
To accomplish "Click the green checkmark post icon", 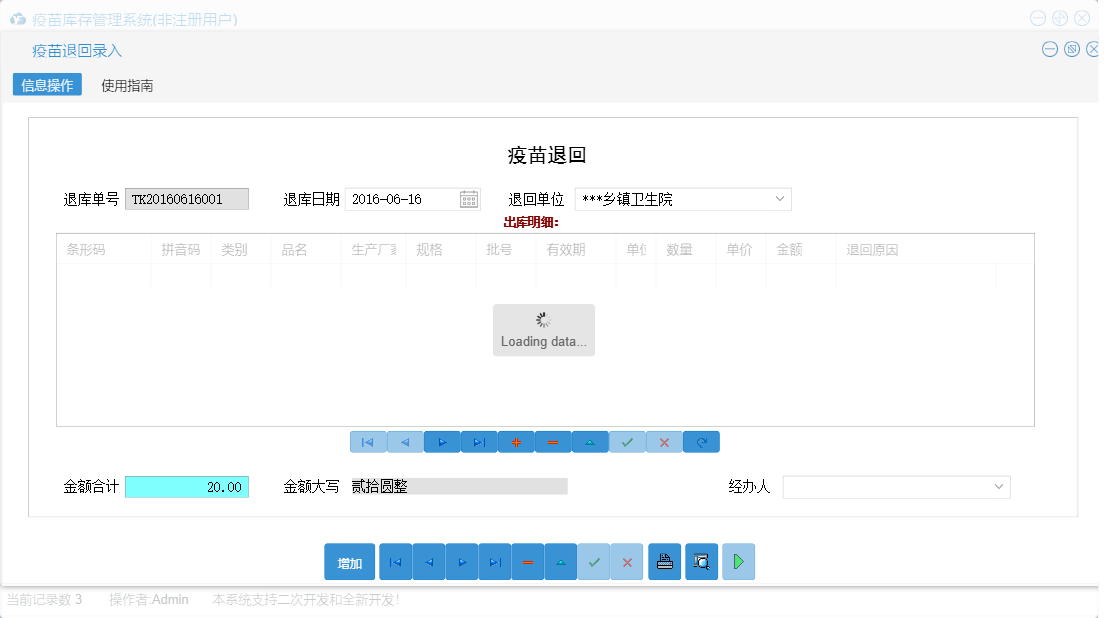I will pyautogui.click(x=627, y=441).
